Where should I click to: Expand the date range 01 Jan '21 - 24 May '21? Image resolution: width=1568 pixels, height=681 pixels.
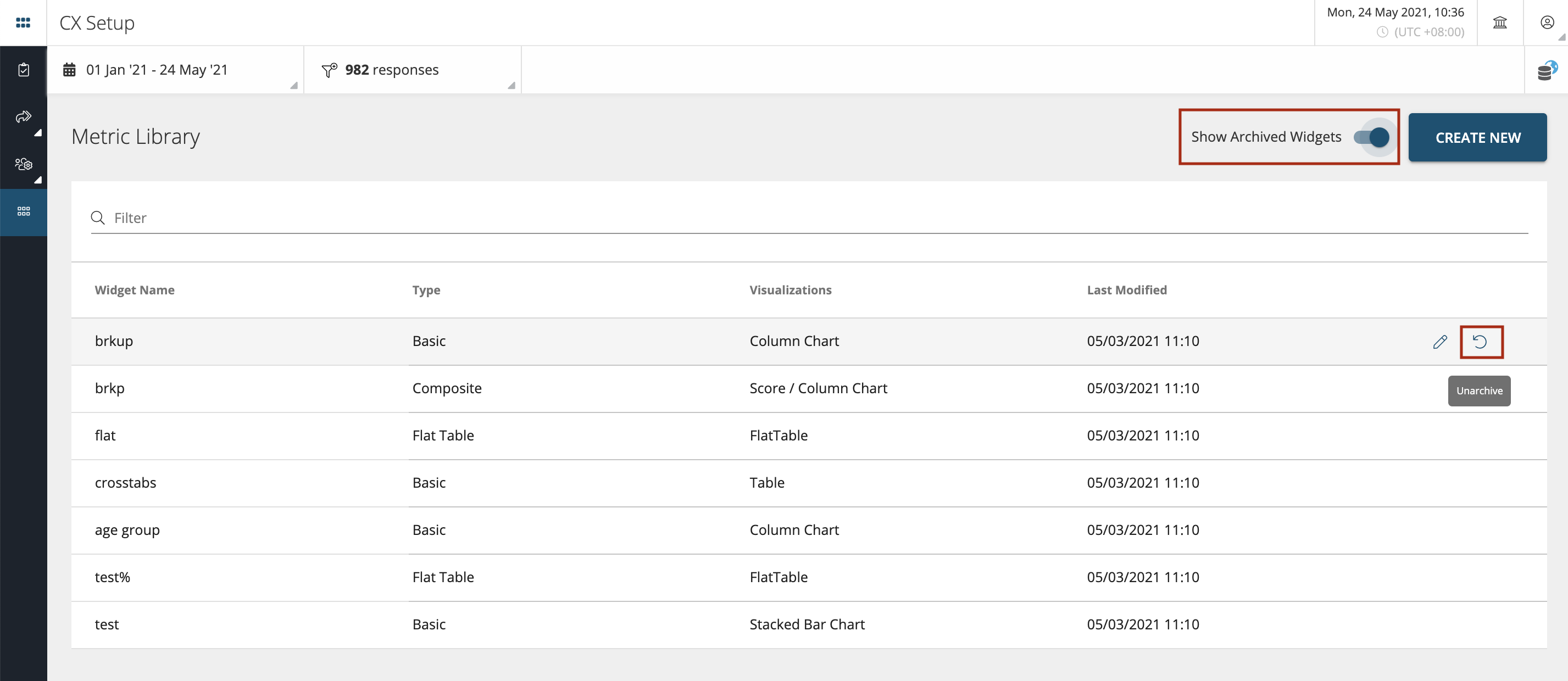pyautogui.click(x=175, y=70)
